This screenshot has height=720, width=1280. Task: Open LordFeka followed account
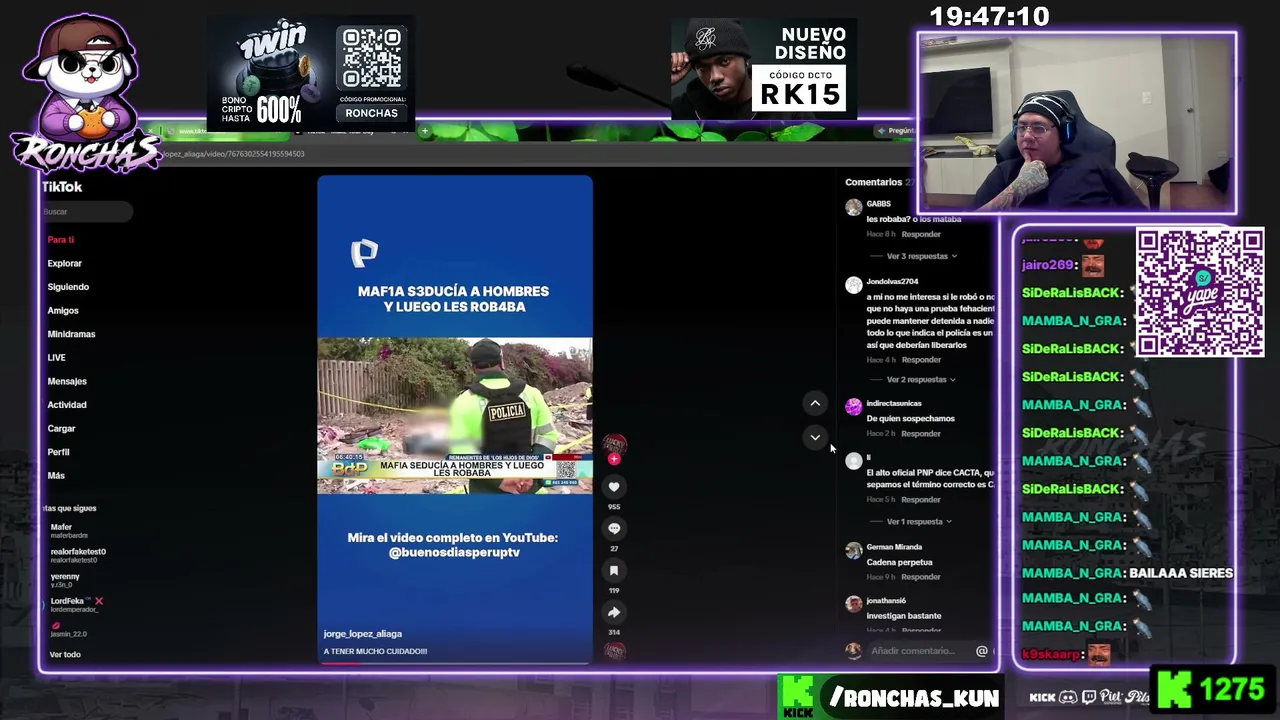point(75,604)
